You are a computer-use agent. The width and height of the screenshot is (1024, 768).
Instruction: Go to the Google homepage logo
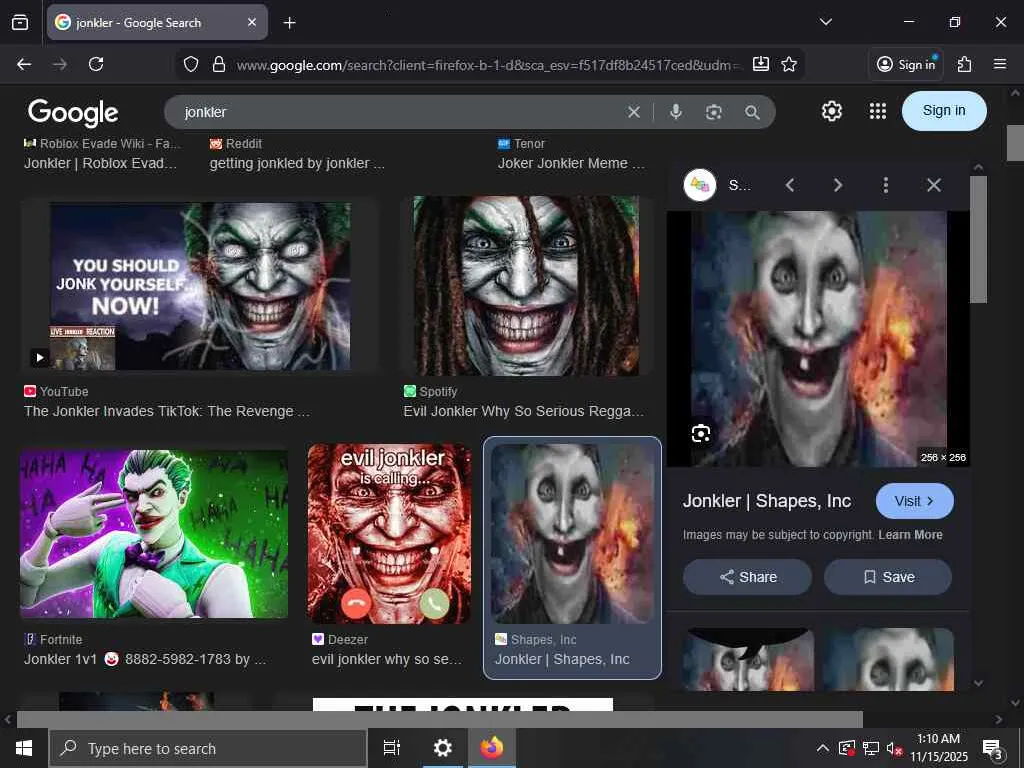73,113
